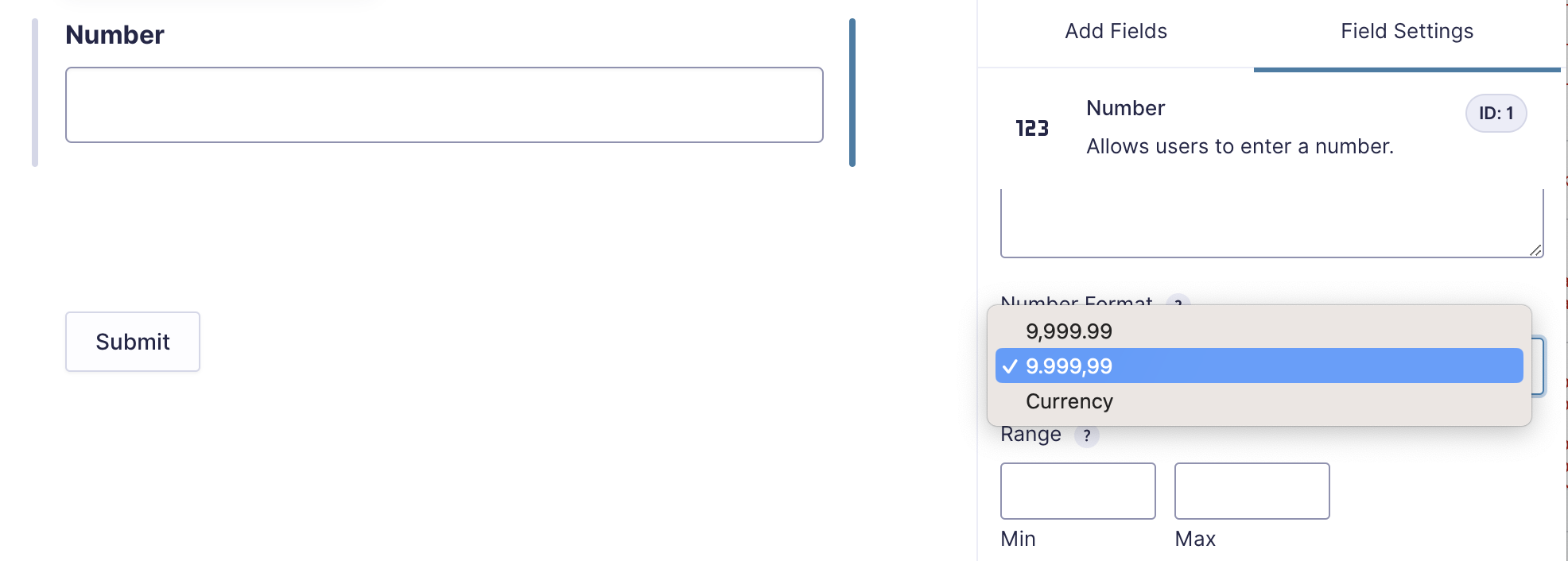1568x561 pixels.
Task: Switch to the Field Settings tab
Action: pos(1407,31)
